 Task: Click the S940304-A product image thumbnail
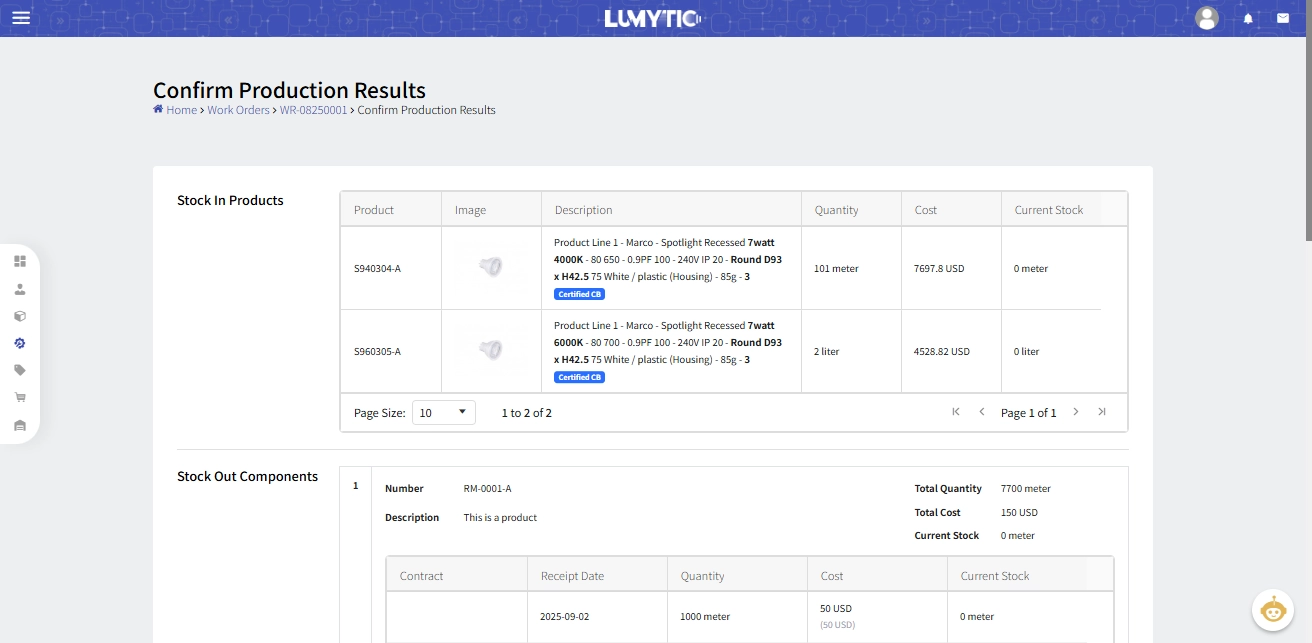pyautogui.click(x=490, y=267)
